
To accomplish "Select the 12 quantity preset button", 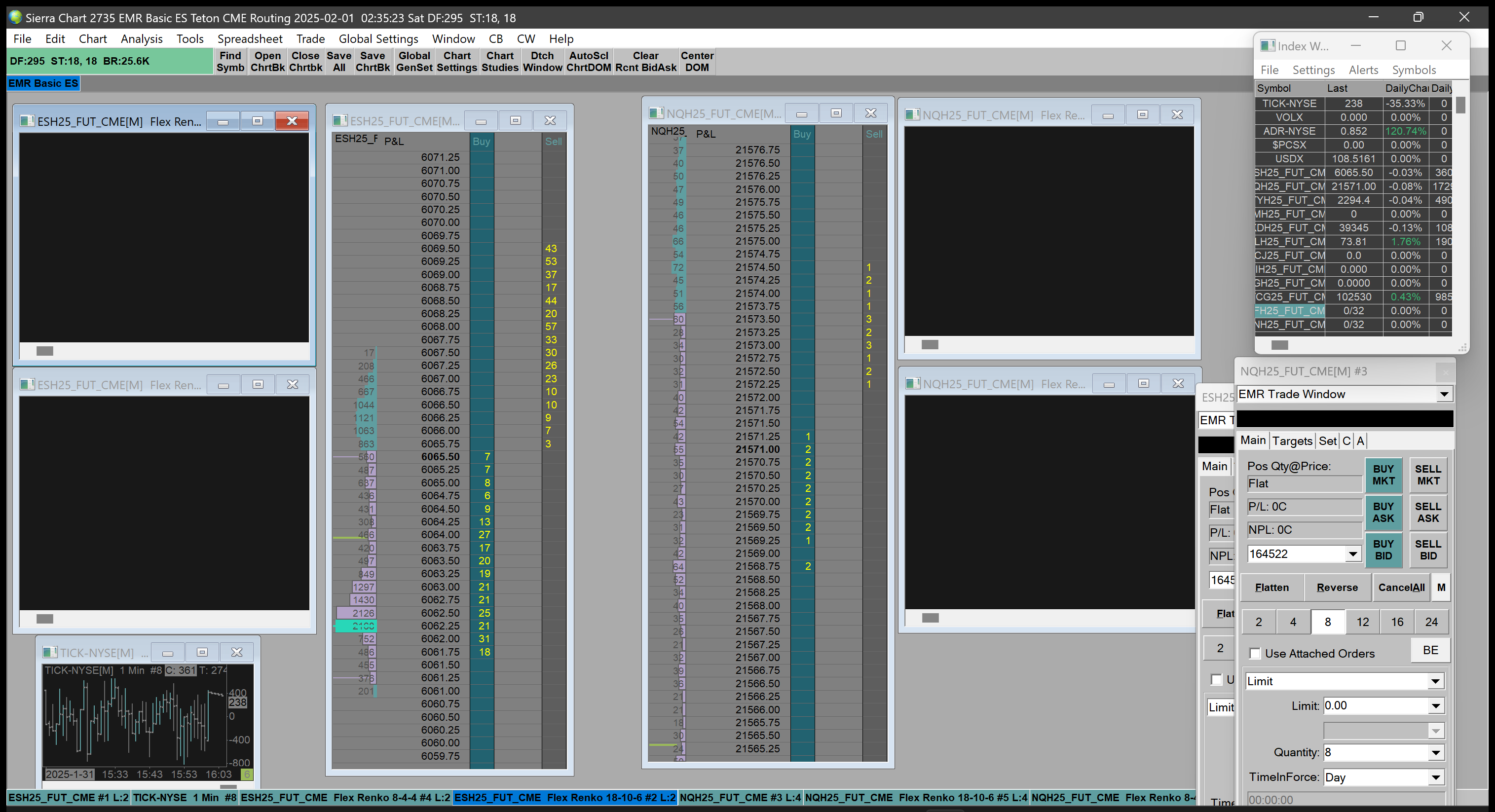I will pyautogui.click(x=1362, y=622).
